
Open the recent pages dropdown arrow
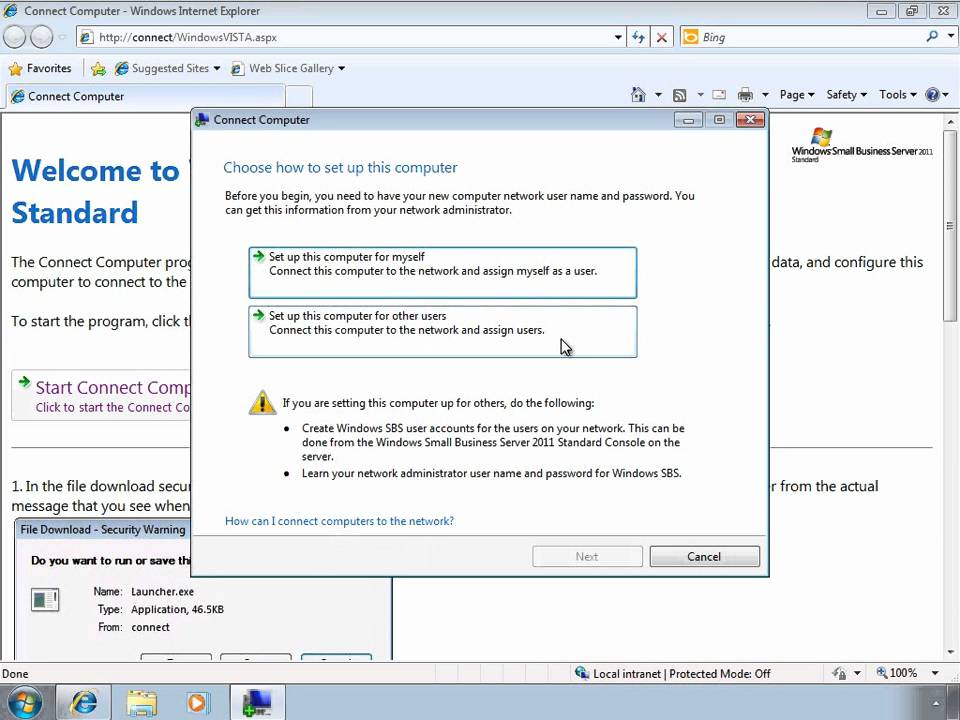tap(62, 37)
